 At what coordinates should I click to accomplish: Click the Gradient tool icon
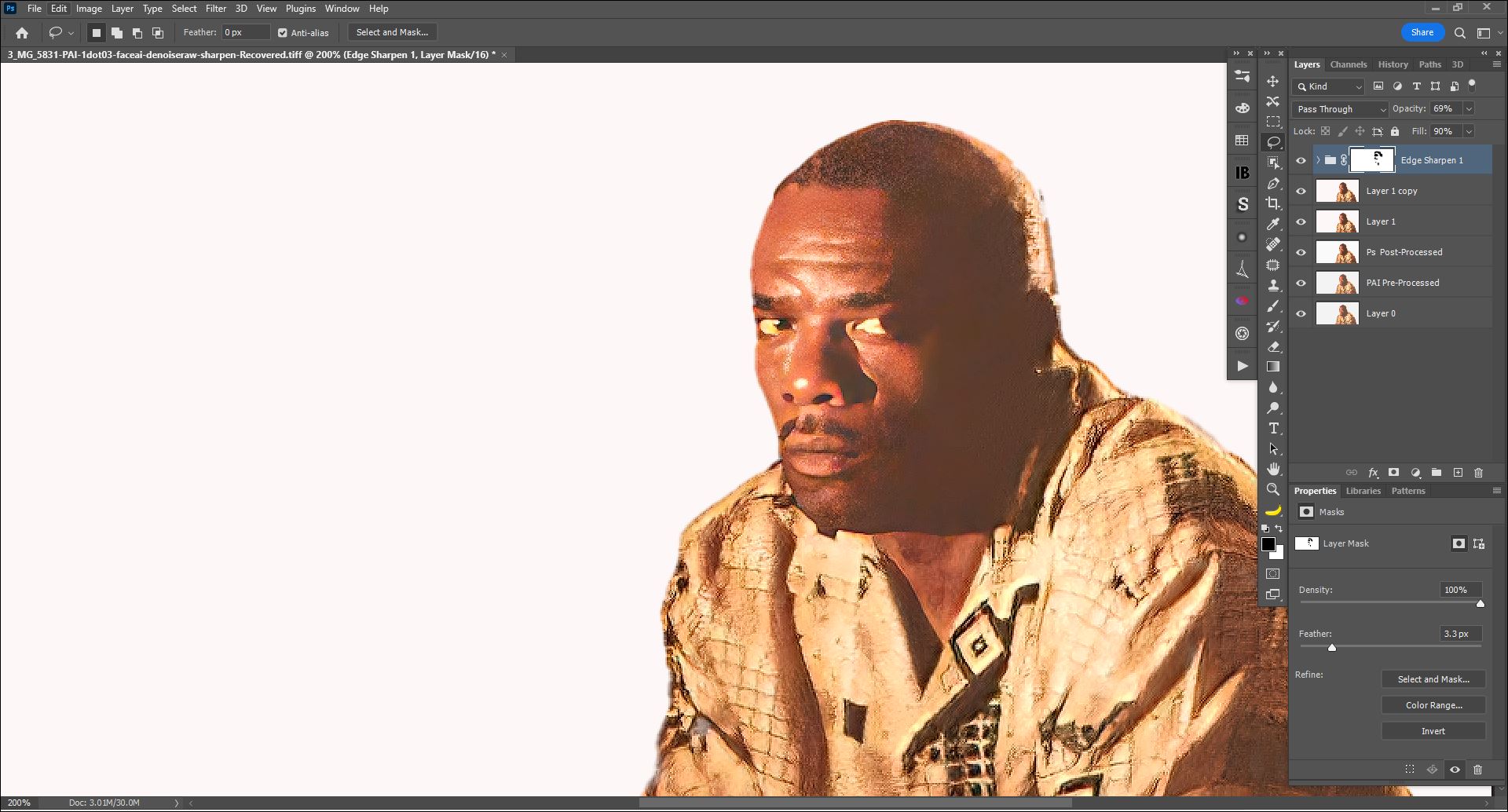pyautogui.click(x=1272, y=367)
